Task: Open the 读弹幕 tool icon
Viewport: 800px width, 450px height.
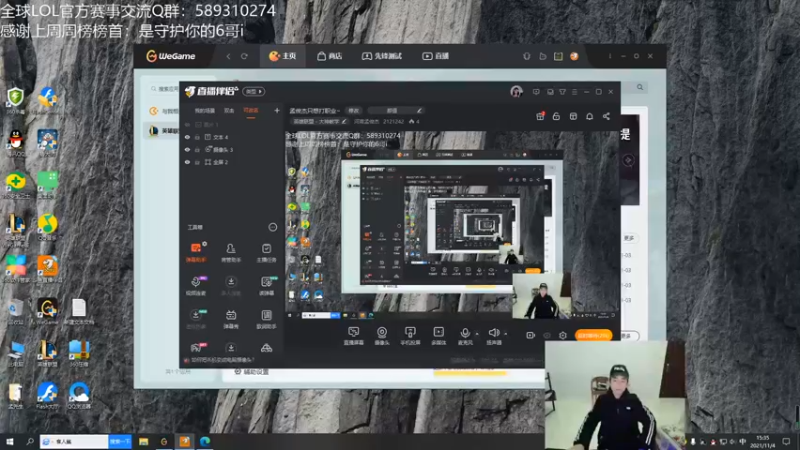Action: pyautogui.click(x=266, y=286)
